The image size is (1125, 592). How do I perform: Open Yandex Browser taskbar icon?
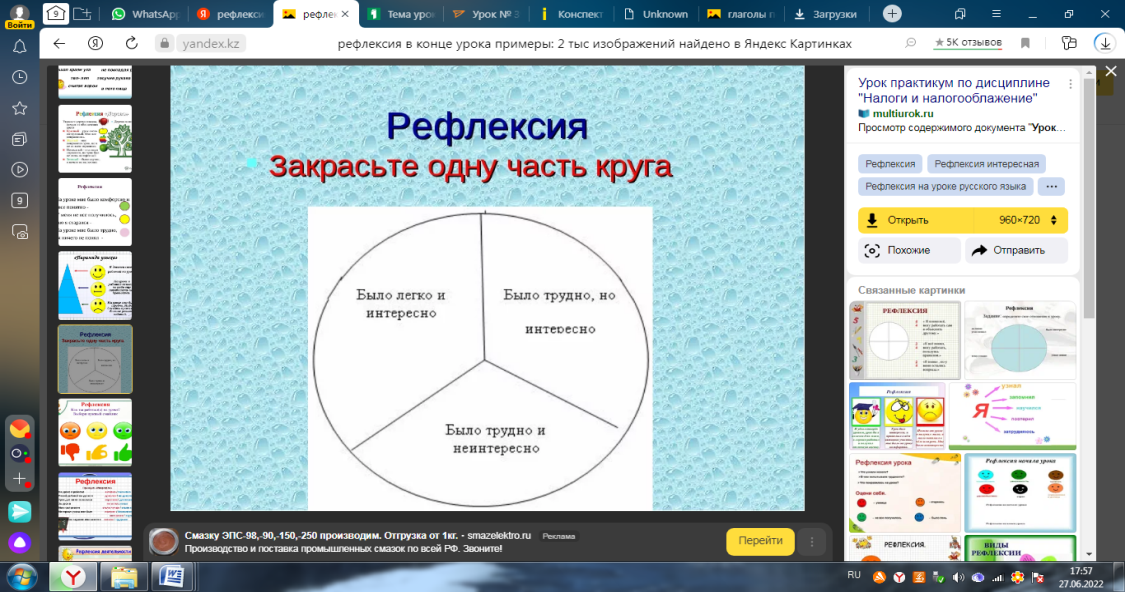coord(72,577)
